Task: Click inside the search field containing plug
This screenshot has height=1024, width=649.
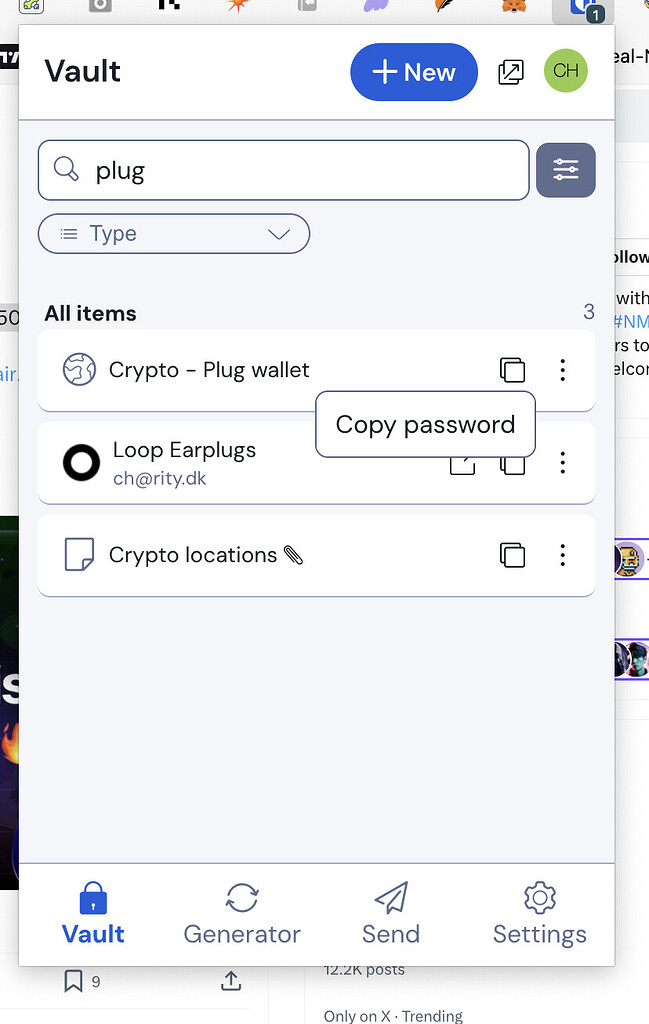Action: click(x=283, y=170)
